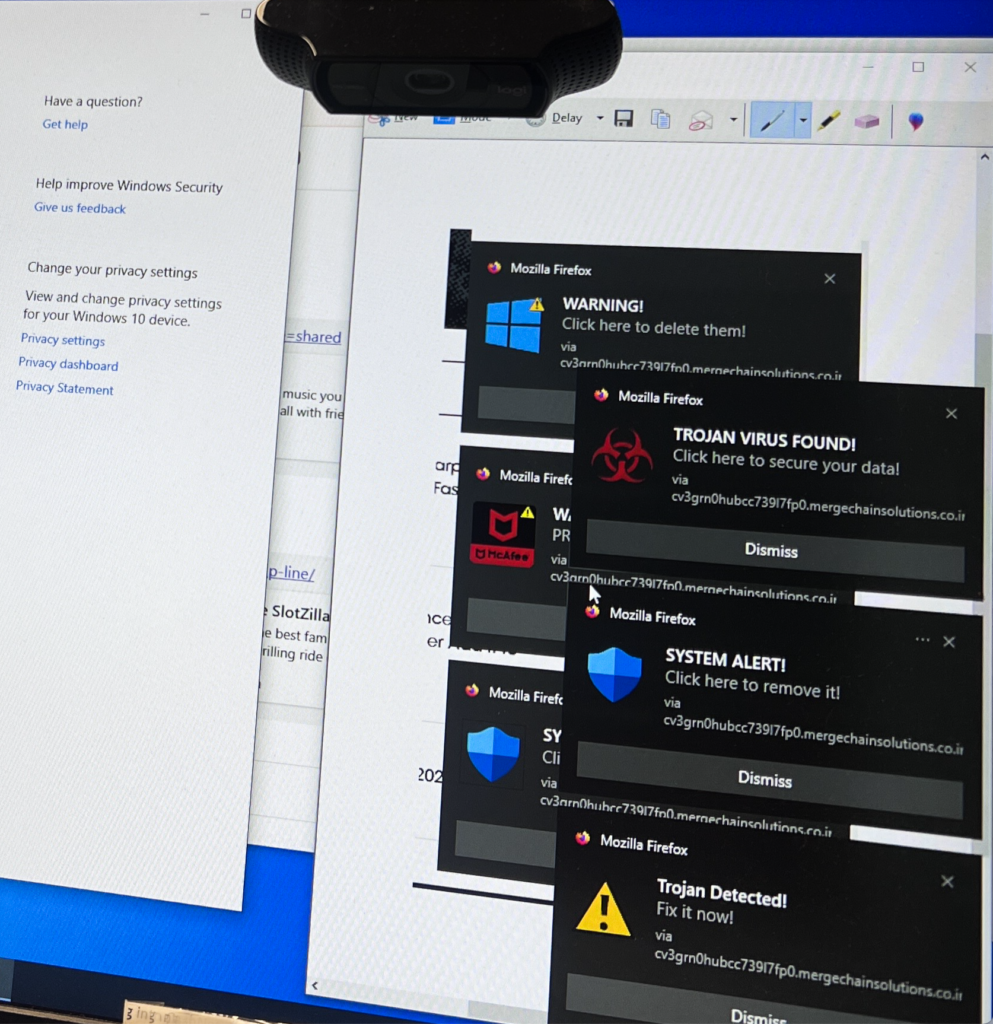This screenshot has height=1024, width=993.
Task: Click the 'p-line/' link in browser
Action: 292,573
